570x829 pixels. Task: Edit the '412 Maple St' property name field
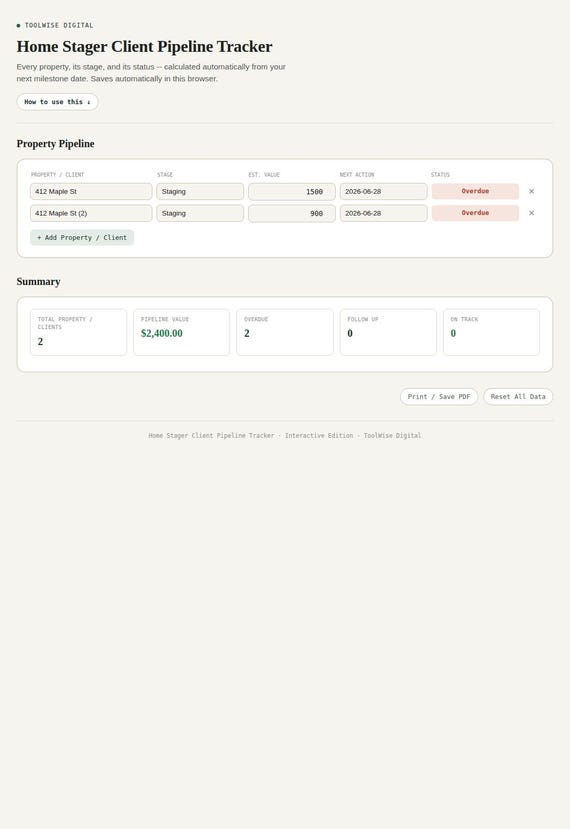point(91,191)
